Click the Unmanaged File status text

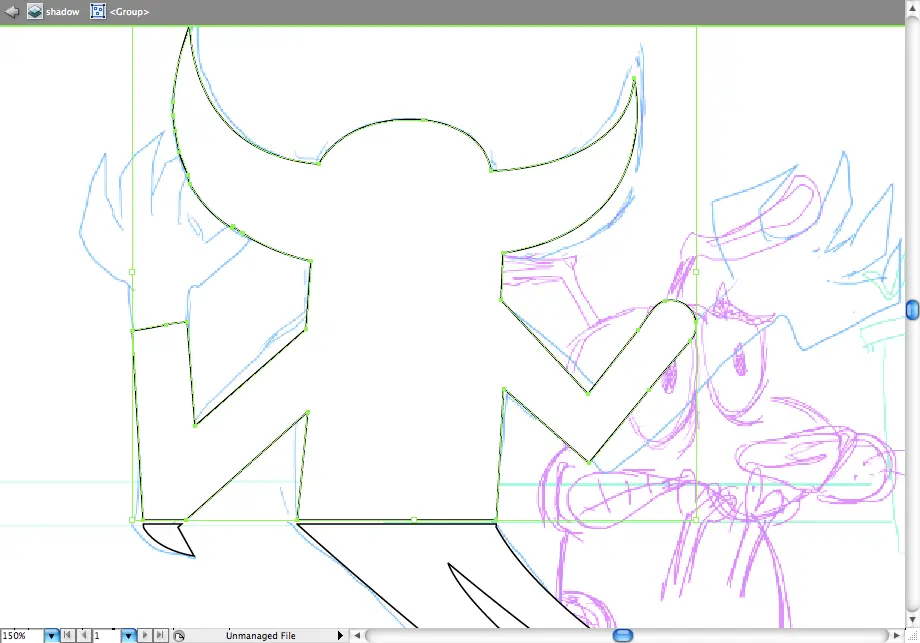(x=261, y=636)
